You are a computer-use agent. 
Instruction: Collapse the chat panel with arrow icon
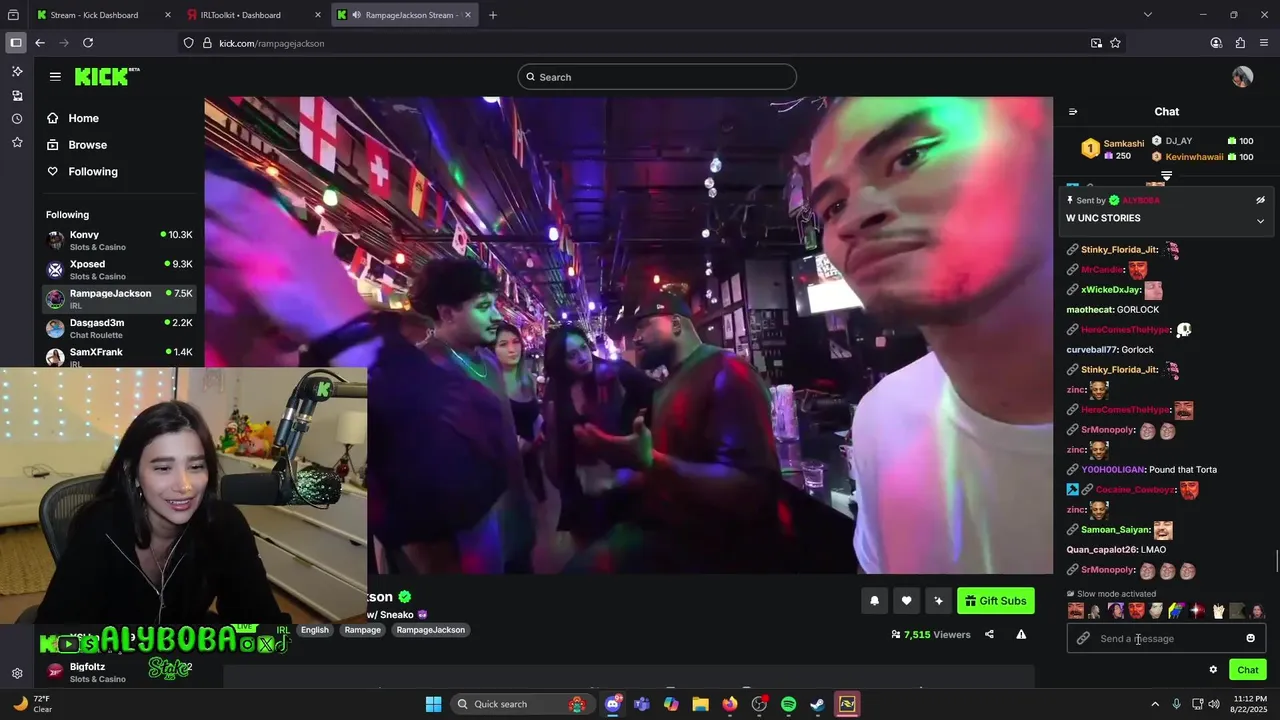(x=1073, y=112)
